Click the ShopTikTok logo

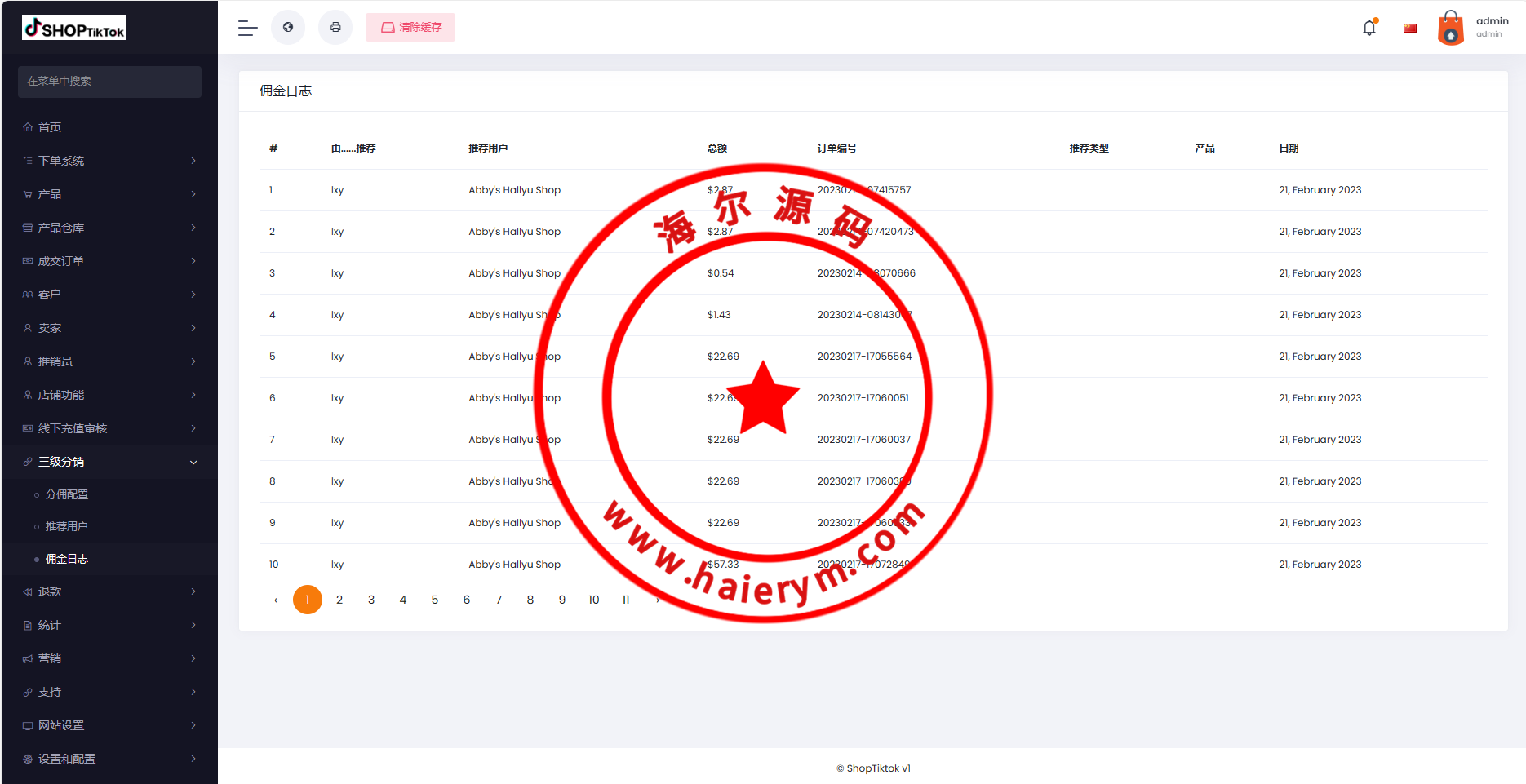pyautogui.click(x=74, y=29)
